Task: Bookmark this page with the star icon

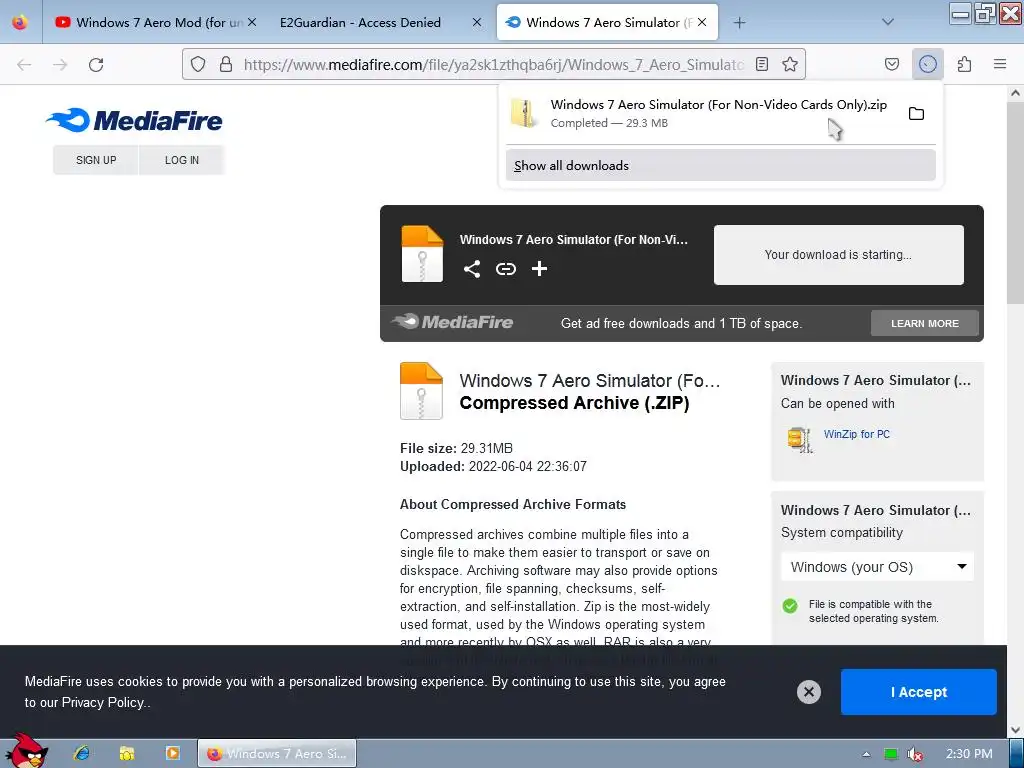Action: click(x=790, y=64)
